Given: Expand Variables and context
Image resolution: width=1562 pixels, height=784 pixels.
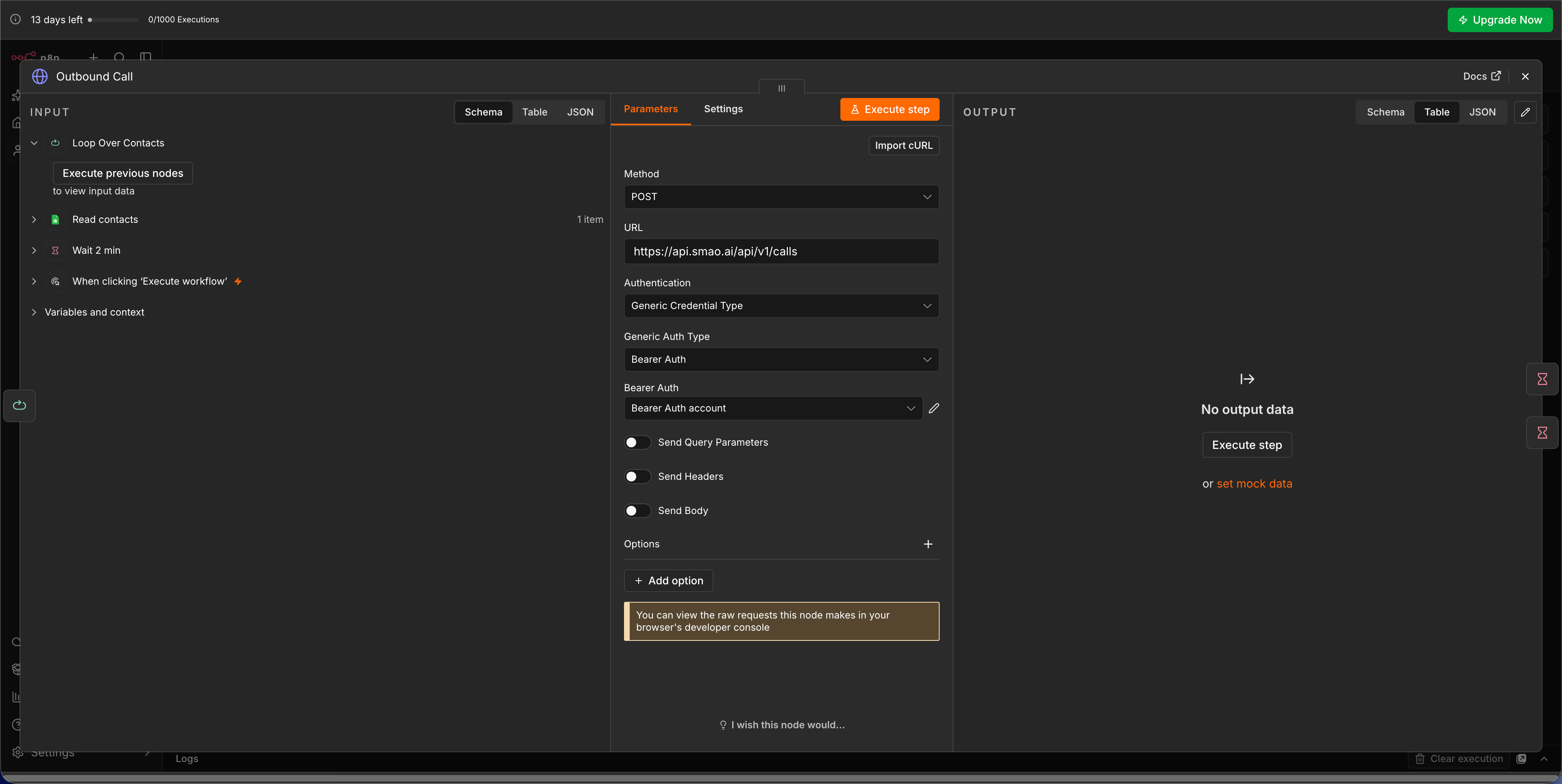Looking at the screenshot, I should point(34,312).
